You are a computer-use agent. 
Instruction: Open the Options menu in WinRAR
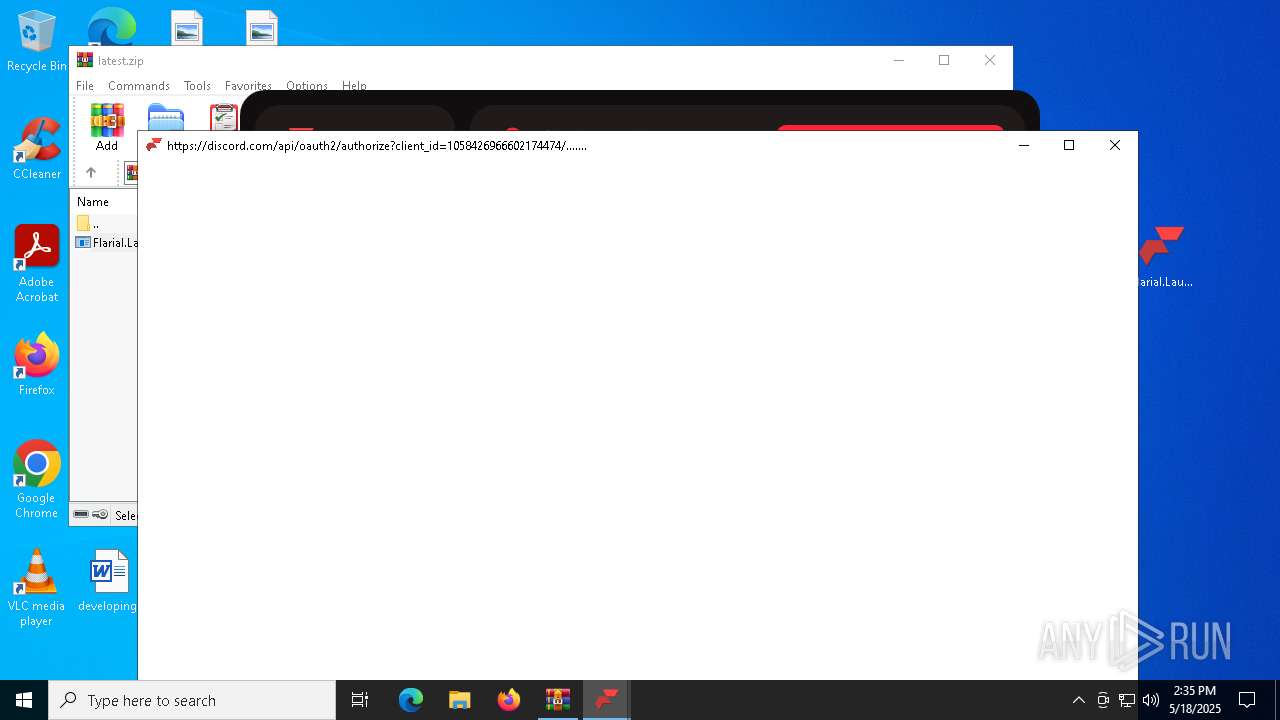coord(307,86)
